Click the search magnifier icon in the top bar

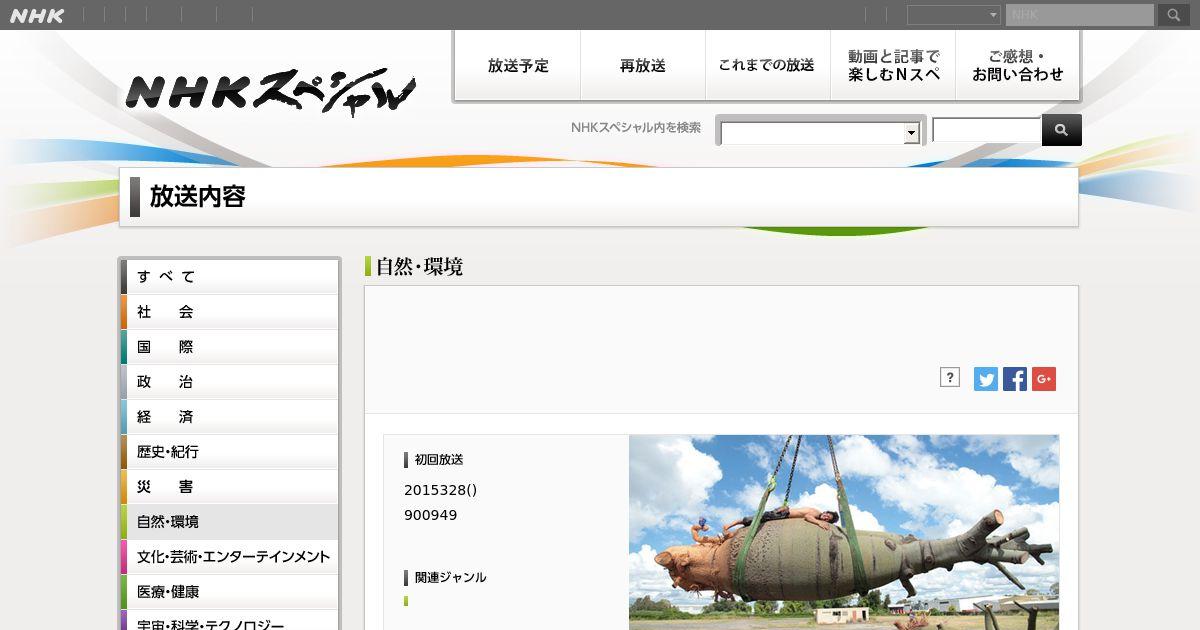click(1173, 15)
